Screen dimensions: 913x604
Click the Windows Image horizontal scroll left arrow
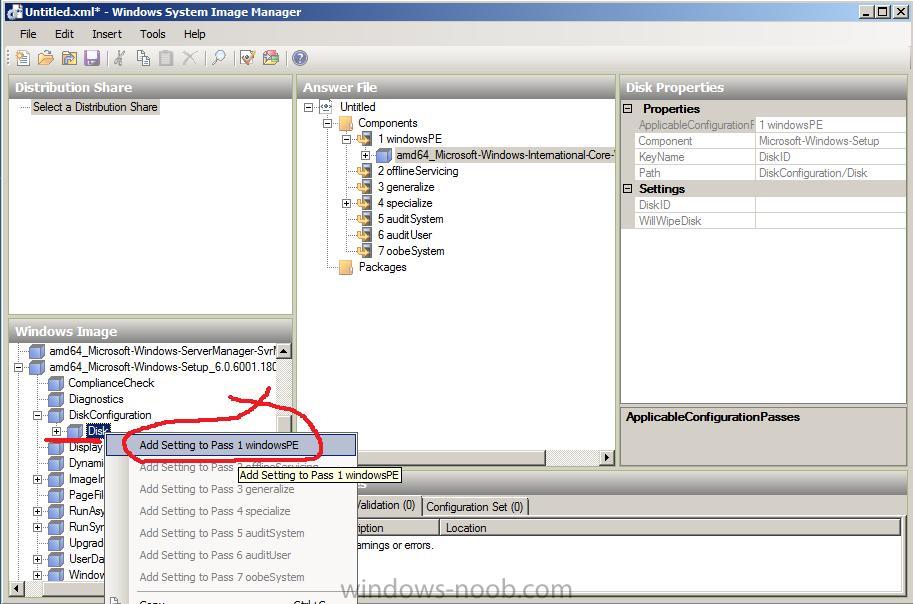16,589
